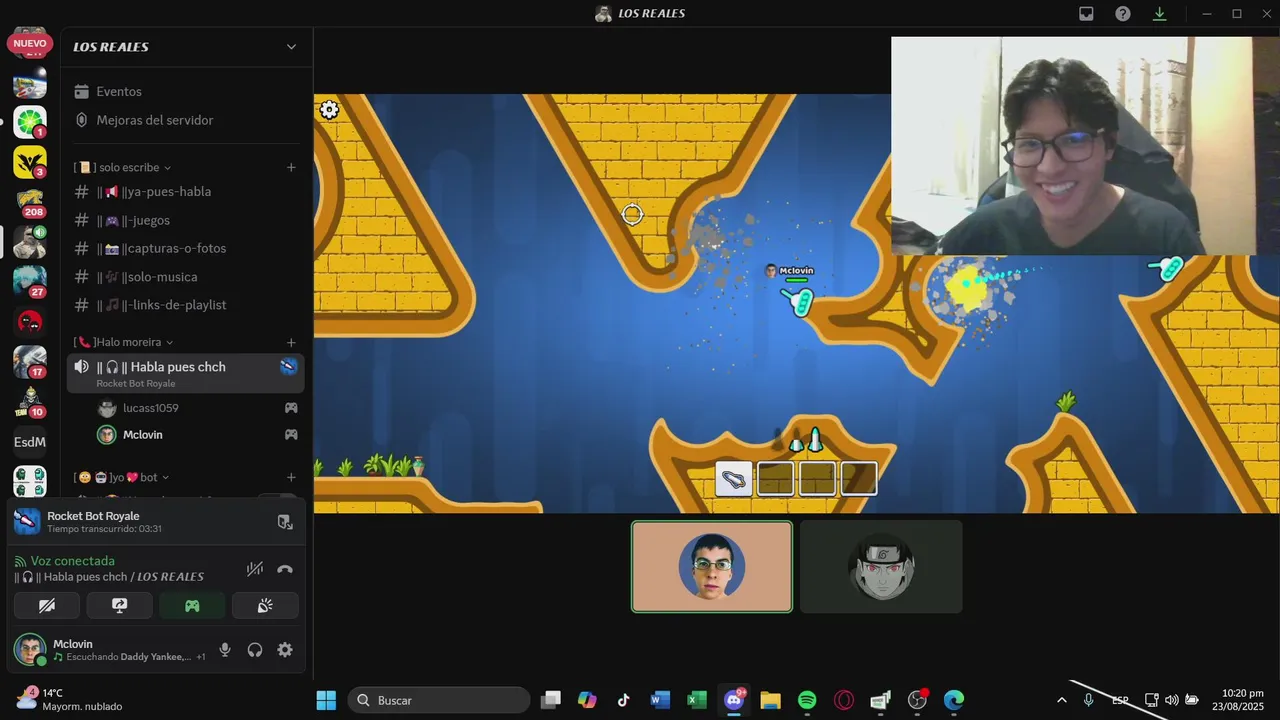The height and width of the screenshot is (720, 1280).
Task: Open the weather widget showing 14°C
Action: 68,699
